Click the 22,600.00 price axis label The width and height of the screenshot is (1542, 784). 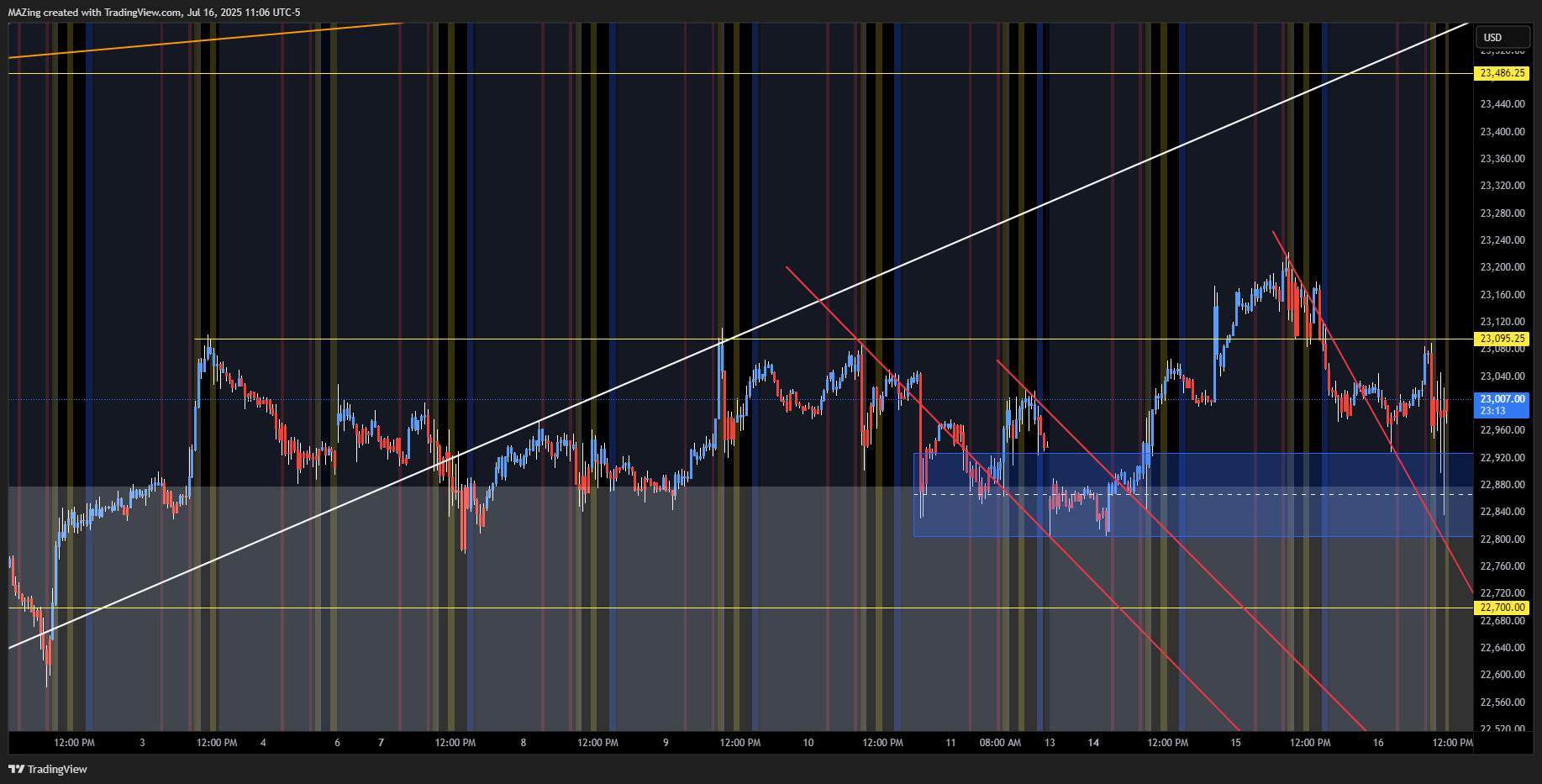pos(1503,675)
